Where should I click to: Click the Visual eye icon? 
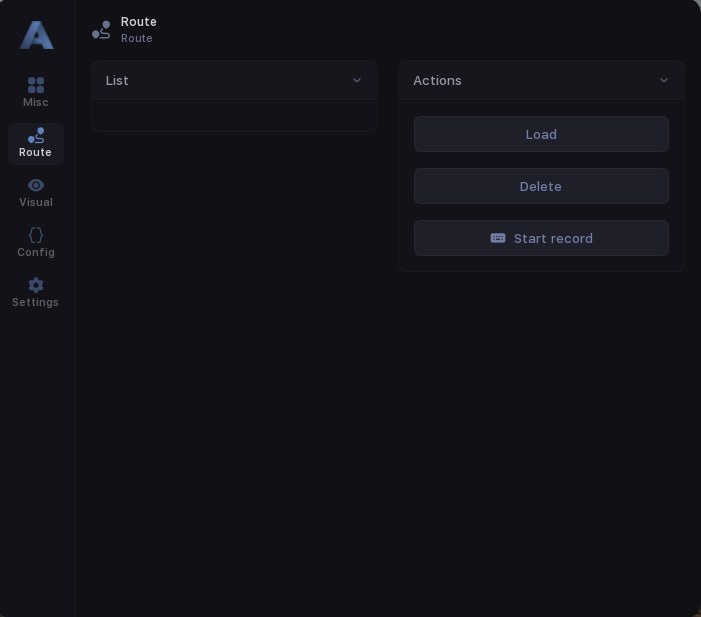pos(36,185)
